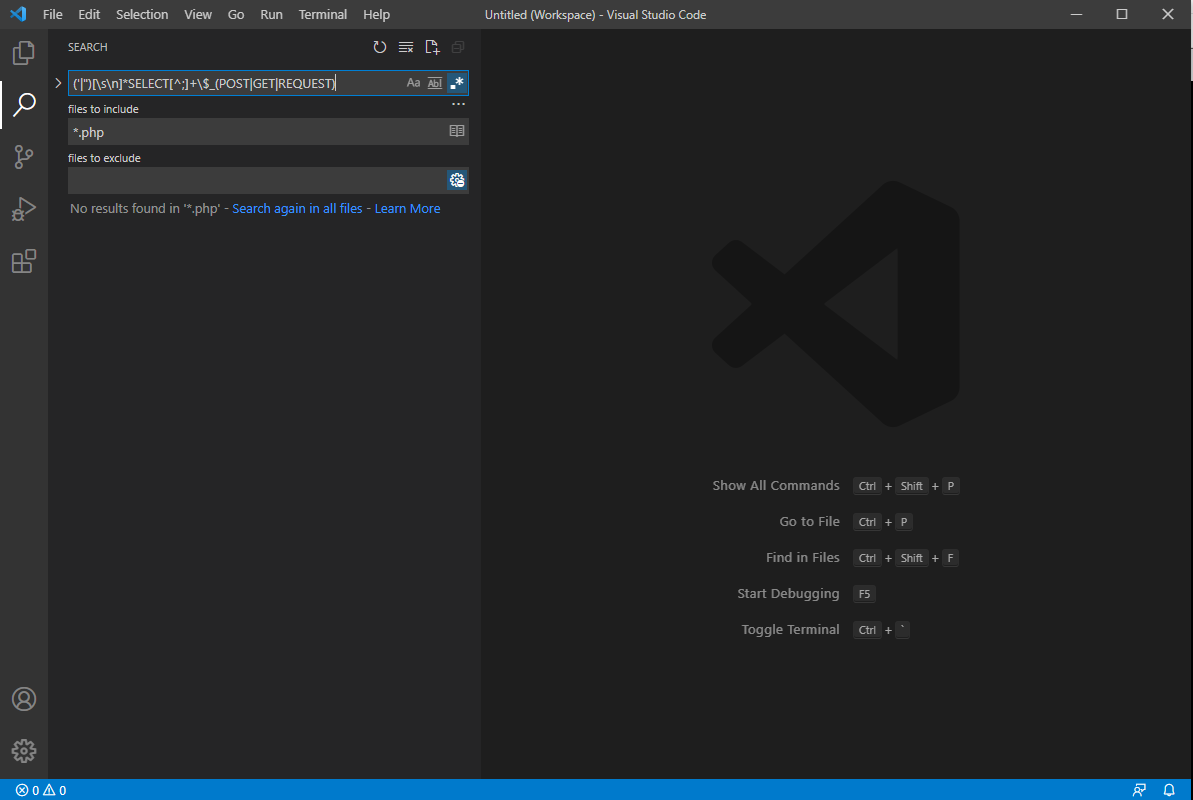This screenshot has height=800, width=1193.
Task: Open the notifications bell in status bar
Action: coord(1168,790)
